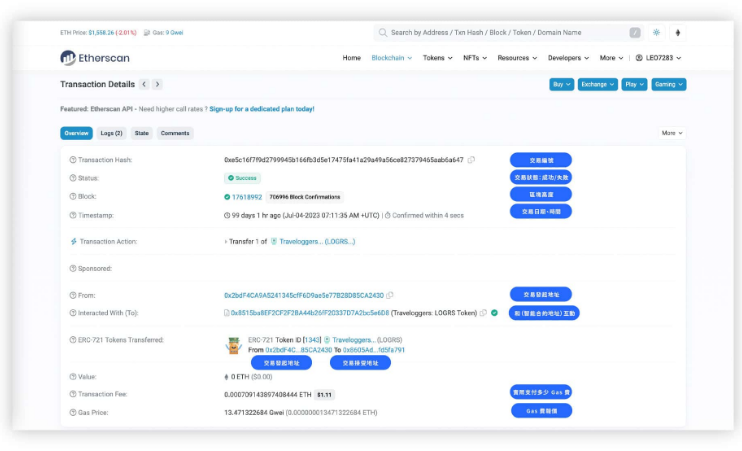Click the Etherscan logo
742x451 pixels.
(95, 58)
